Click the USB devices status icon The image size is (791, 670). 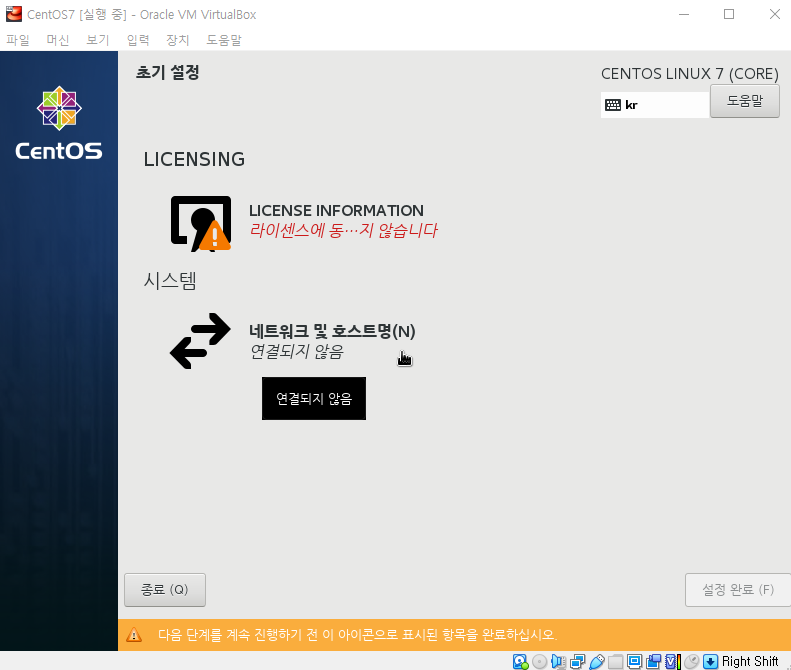[597, 661]
